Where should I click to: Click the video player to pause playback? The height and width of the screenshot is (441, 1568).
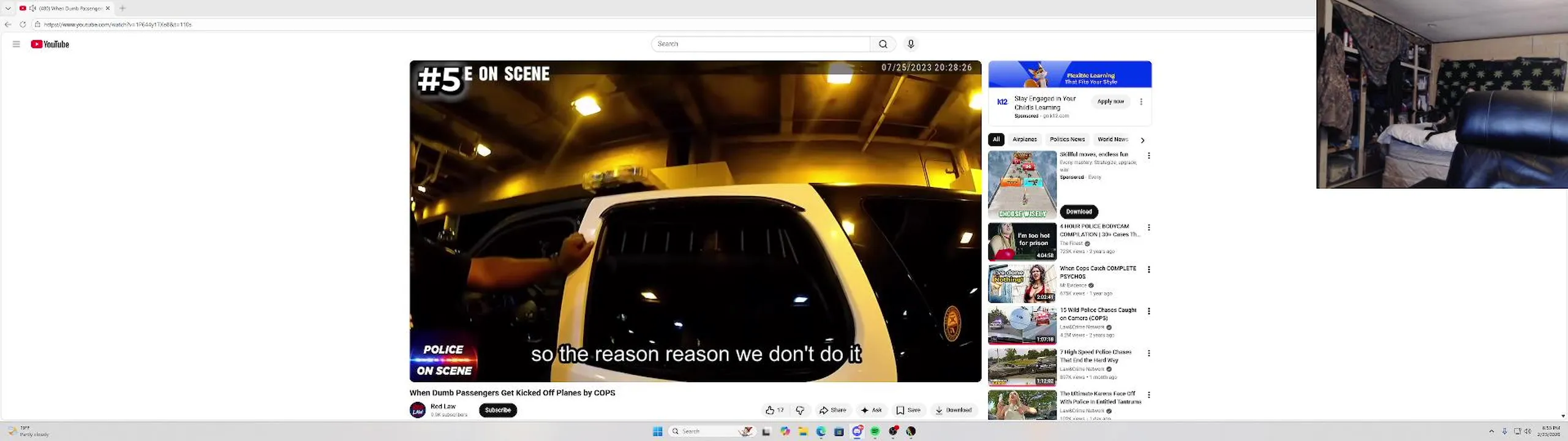click(x=695, y=221)
